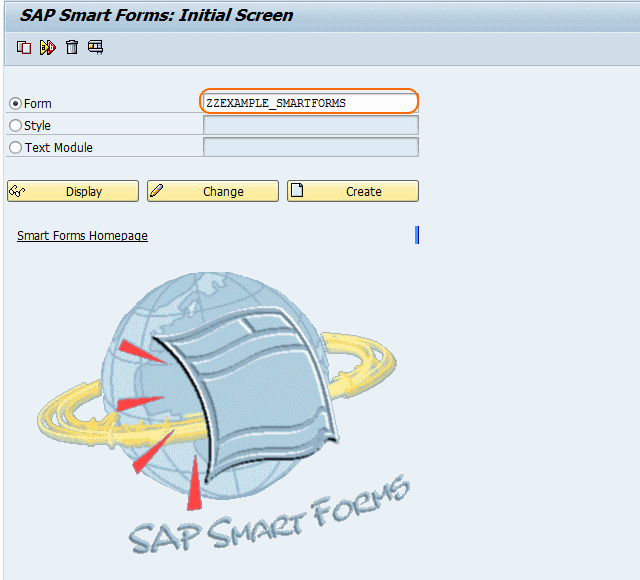This screenshot has height=580, width=640.
Task: Click the blue marker beside the homepage link
Action: click(x=416, y=235)
